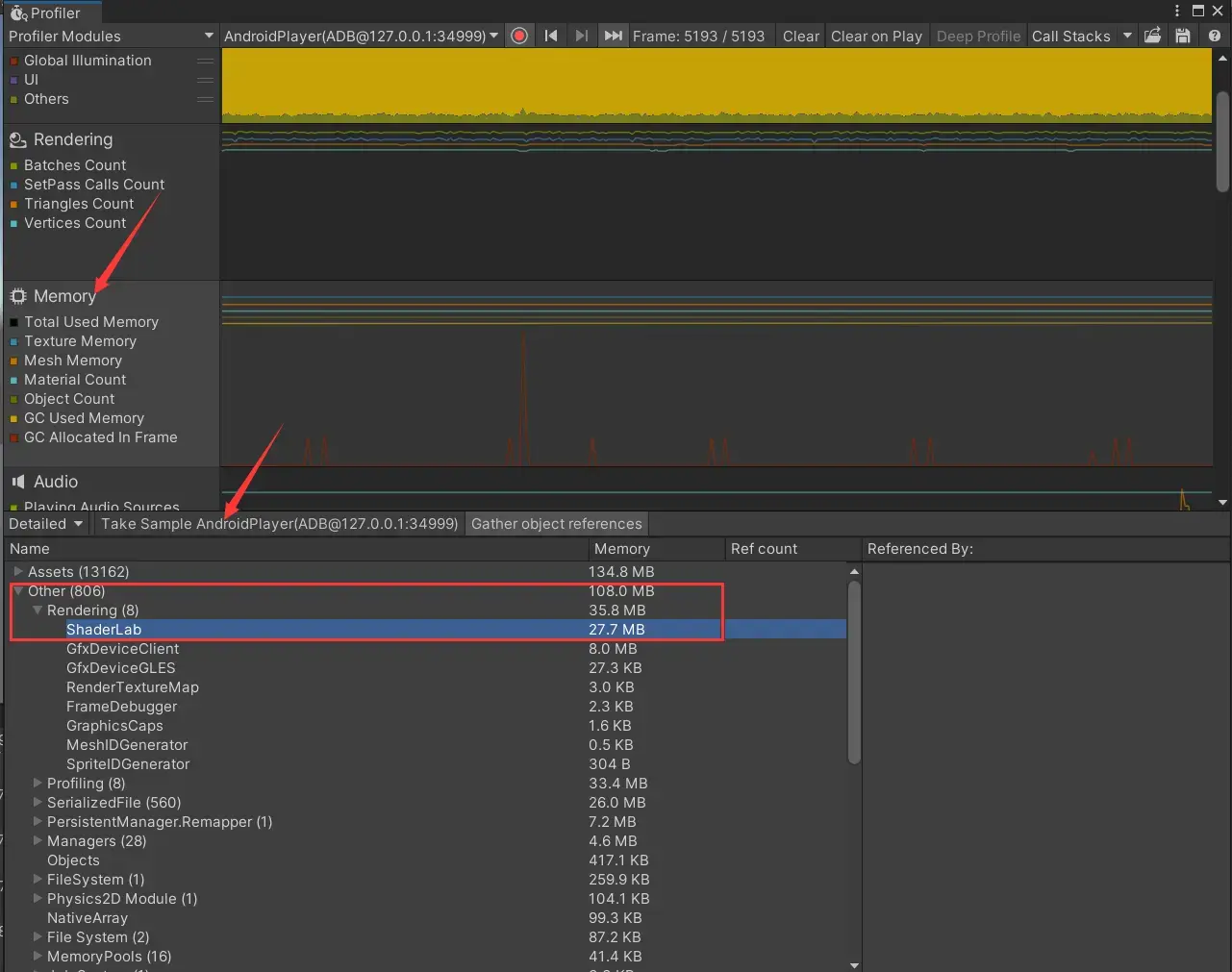Image resolution: width=1232 pixels, height=972 pixels.
Task: Click the Clear button
Action: coord(800,36)
